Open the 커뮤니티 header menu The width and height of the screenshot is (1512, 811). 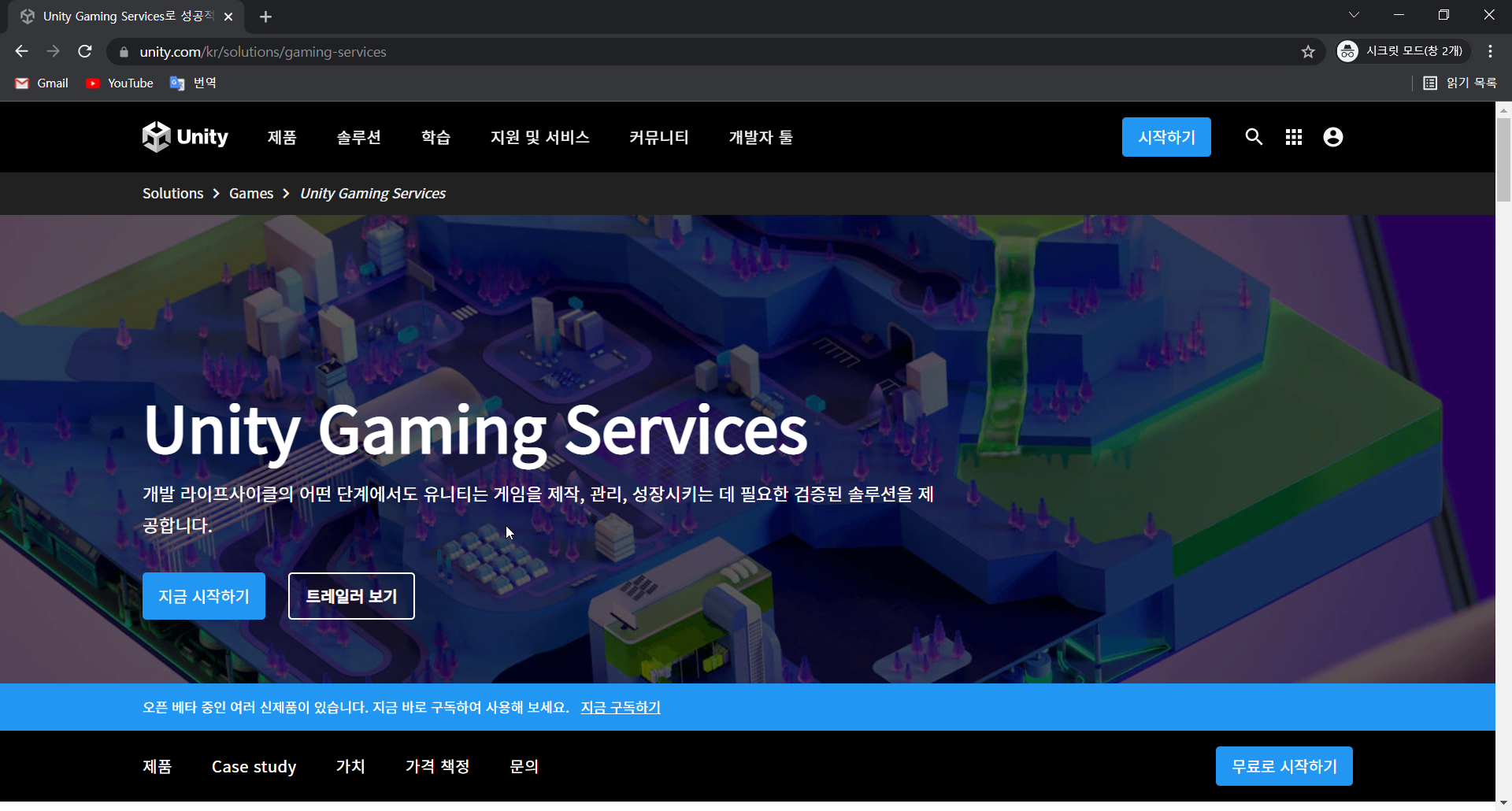pyautogui.click(x=659, y=137)
